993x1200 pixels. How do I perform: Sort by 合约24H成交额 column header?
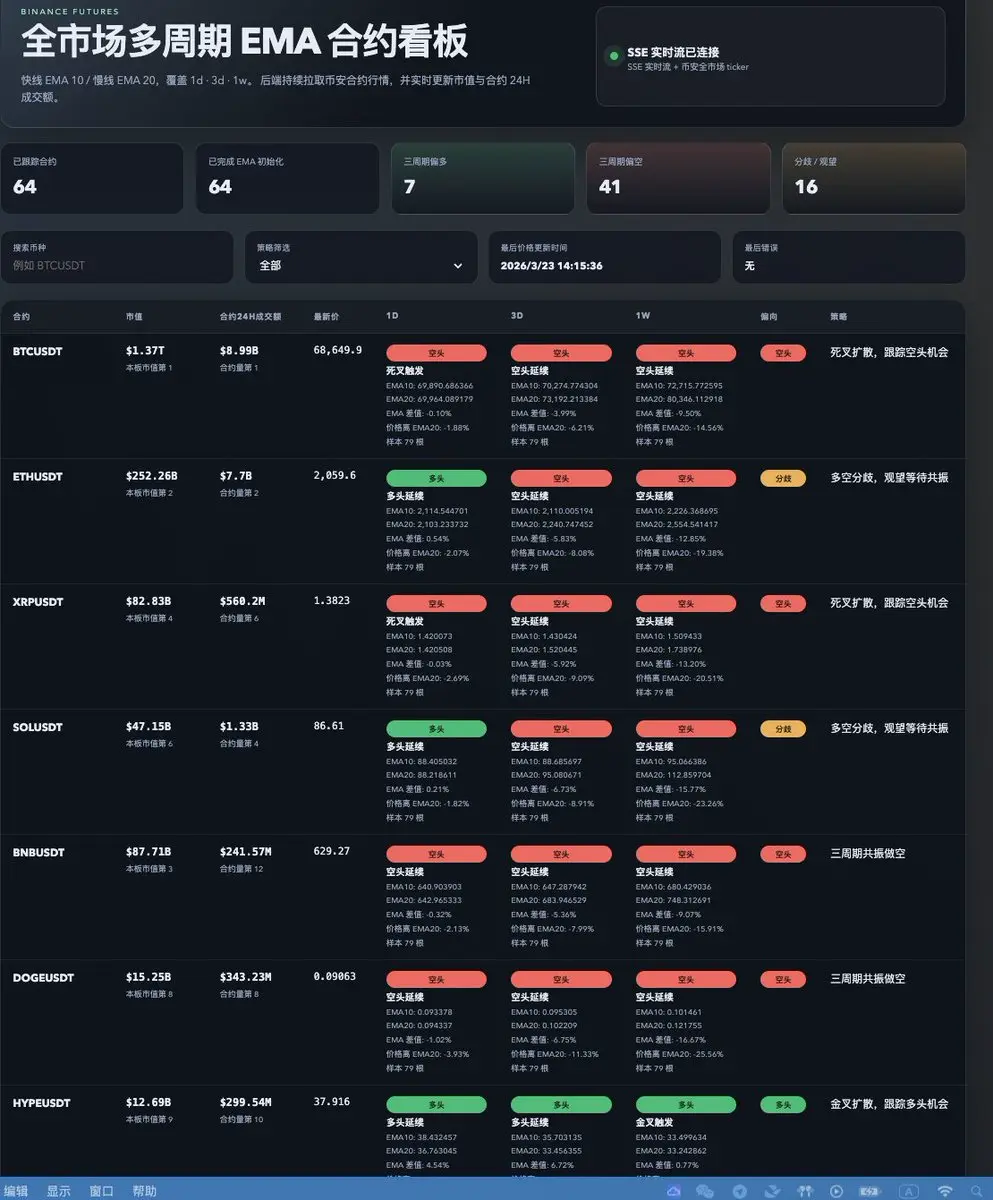coord(250,316)
